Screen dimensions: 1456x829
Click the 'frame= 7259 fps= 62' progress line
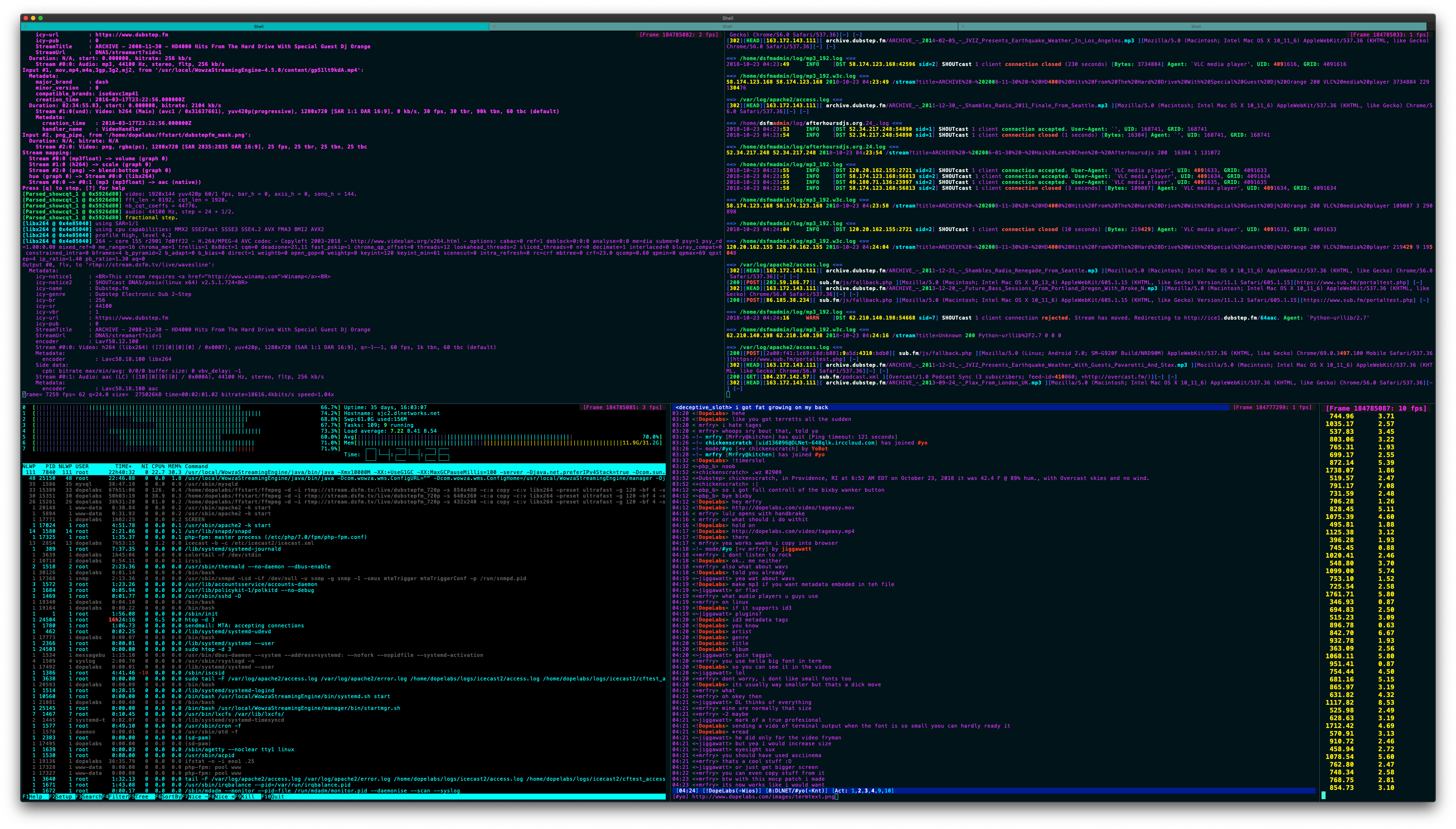(x=178, y=394)
